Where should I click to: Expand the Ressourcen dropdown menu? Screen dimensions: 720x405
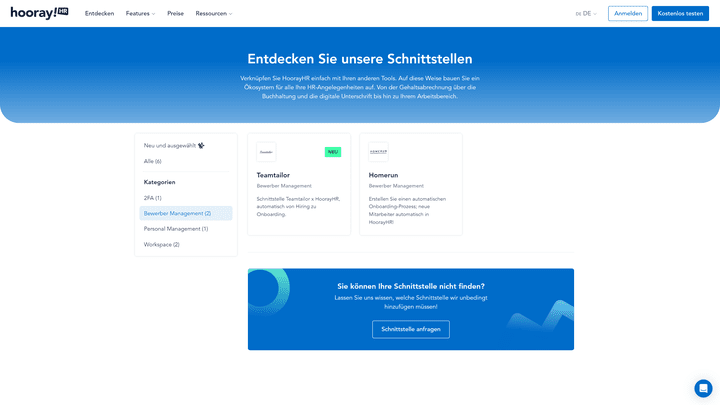click(x=214, y=13)
